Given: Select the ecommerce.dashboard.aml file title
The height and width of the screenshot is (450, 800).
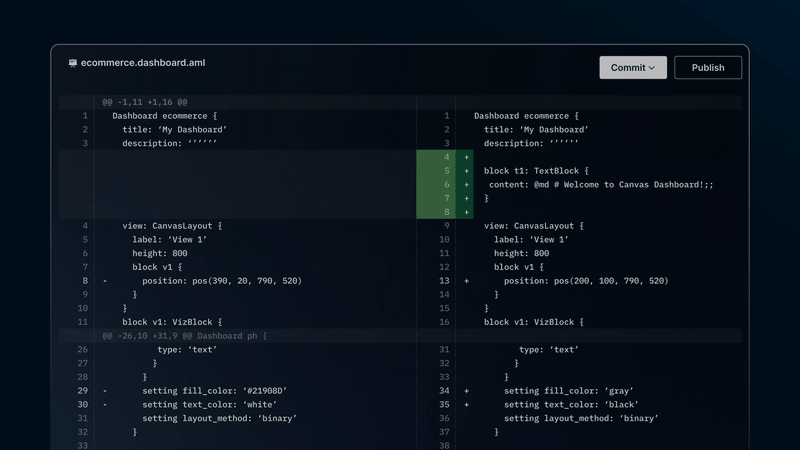Looking at the screenshot, I should pos(143,63).
